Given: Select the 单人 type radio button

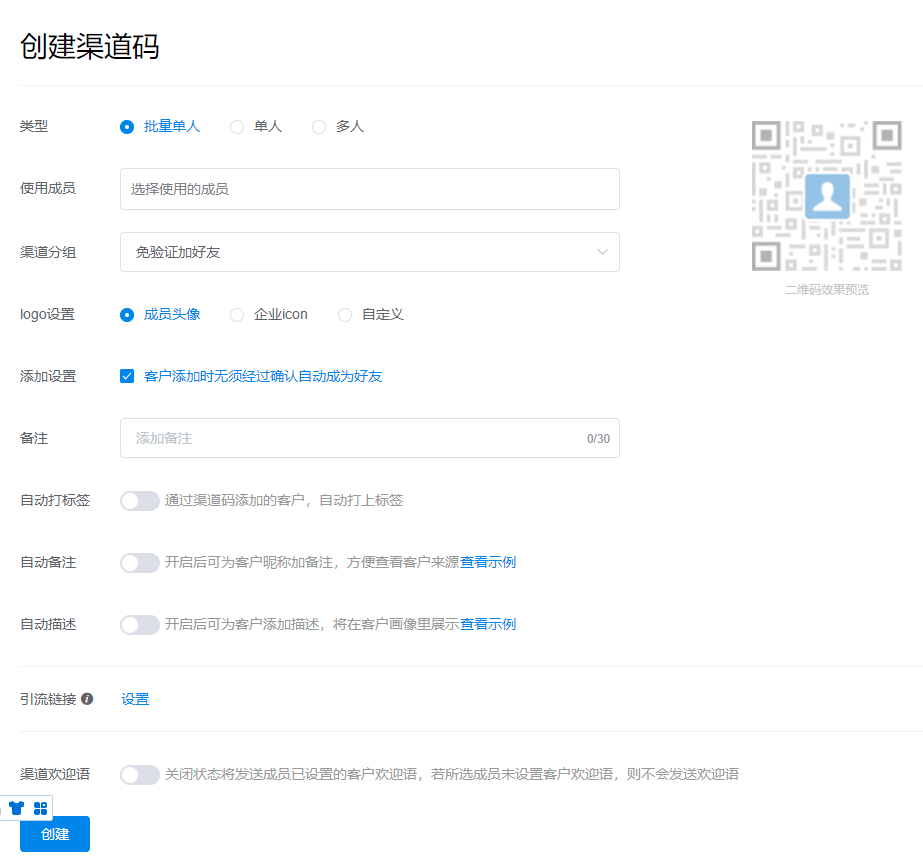Looking at the screenshot, I should pyautogui.click(x=237, y=127).
